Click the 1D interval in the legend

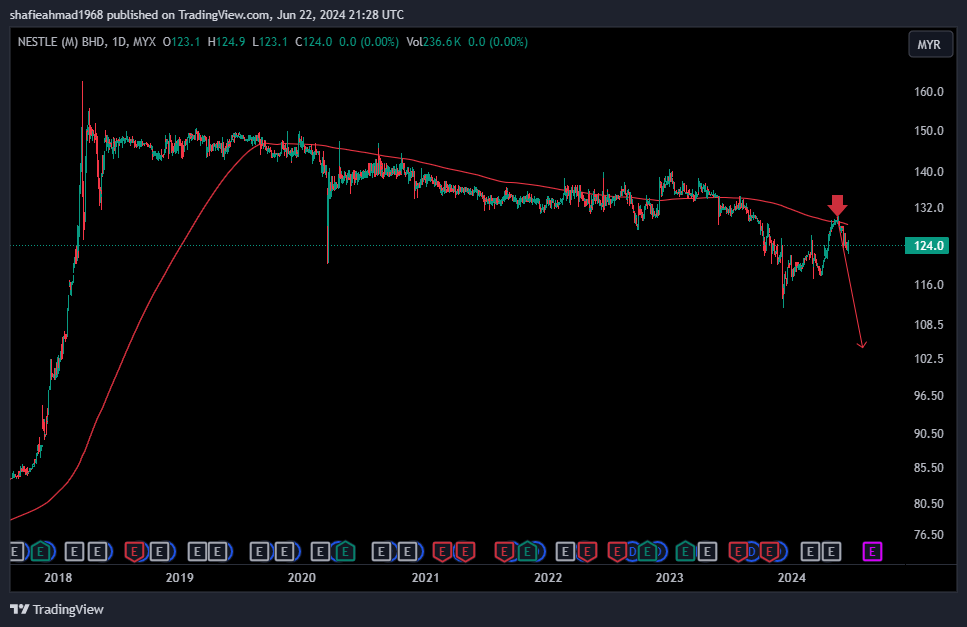pos(119,42)
